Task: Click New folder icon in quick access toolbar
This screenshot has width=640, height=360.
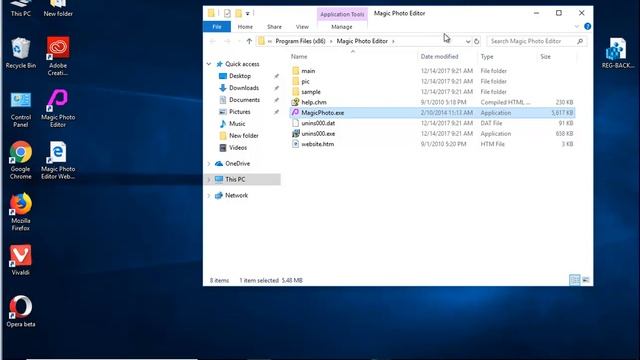Action: click(x=238, y=13)
